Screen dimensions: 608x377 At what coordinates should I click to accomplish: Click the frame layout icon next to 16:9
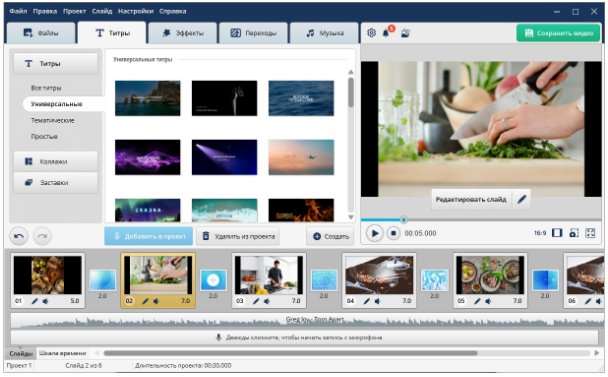coord(557,233)
